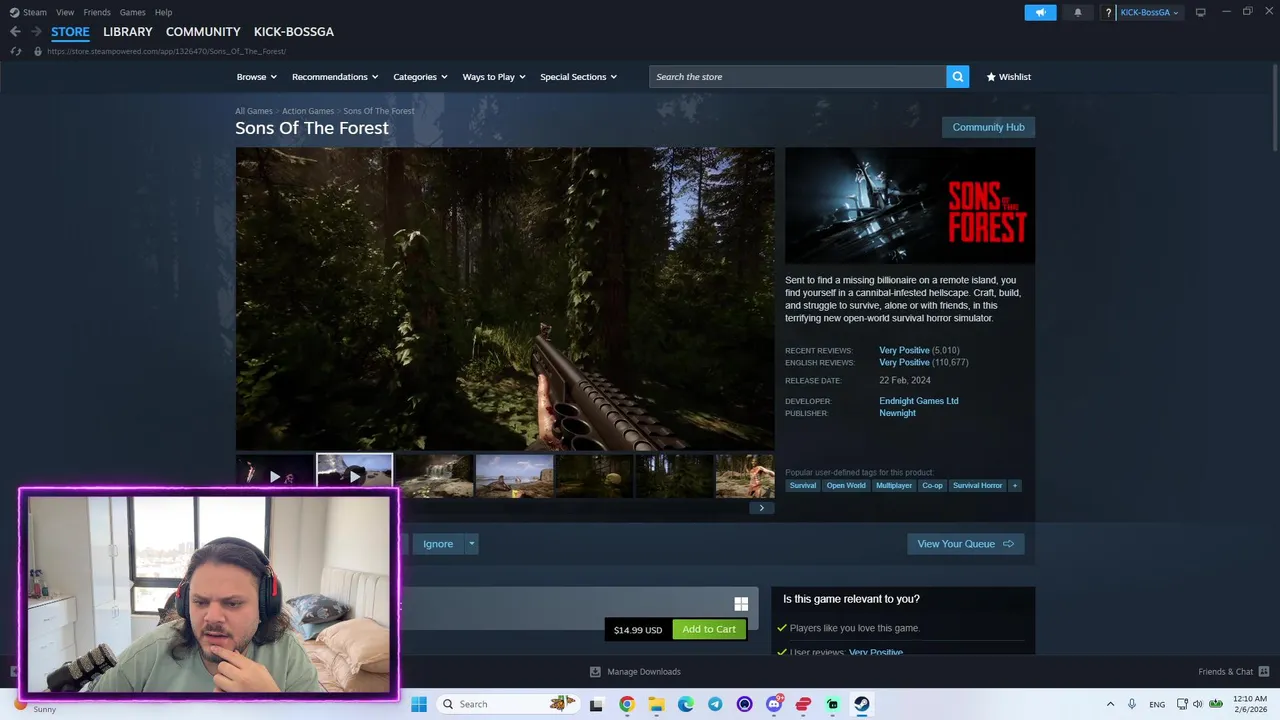Click English reviews Very Positive link

[x=904, y=362]
